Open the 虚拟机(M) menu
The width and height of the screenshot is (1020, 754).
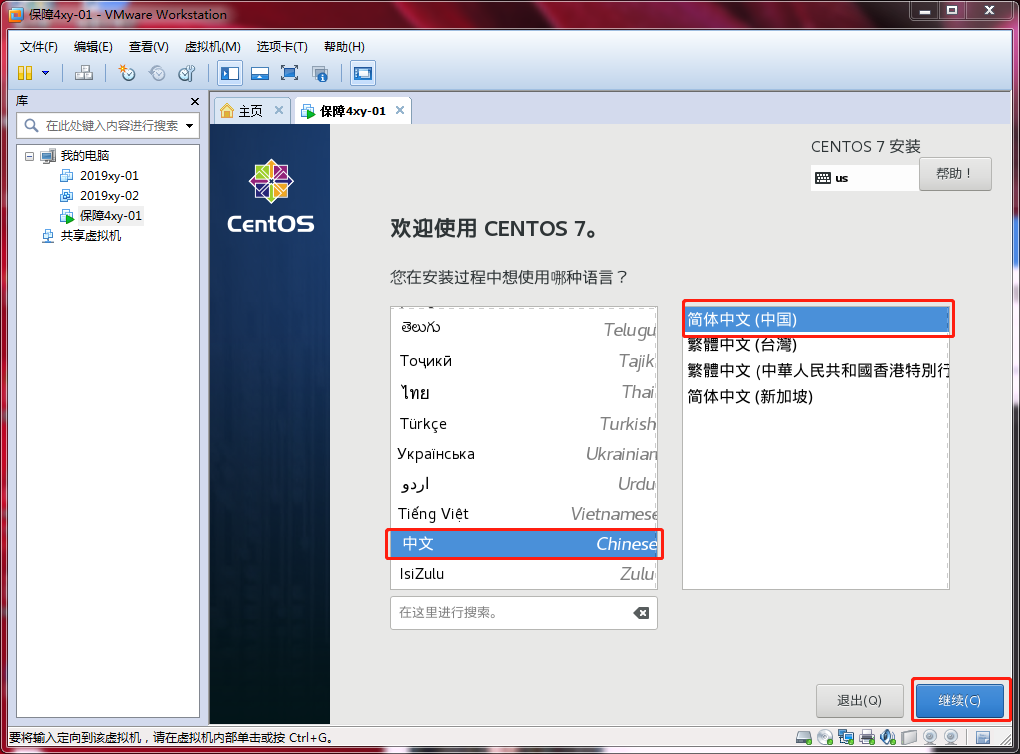(x=213, y=47)
